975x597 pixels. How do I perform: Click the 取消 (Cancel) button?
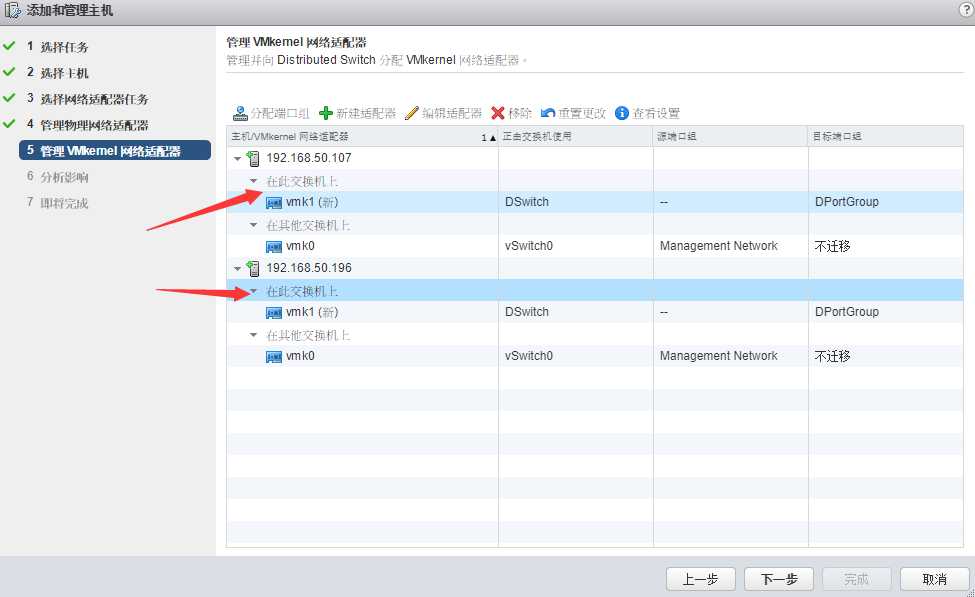935,579
